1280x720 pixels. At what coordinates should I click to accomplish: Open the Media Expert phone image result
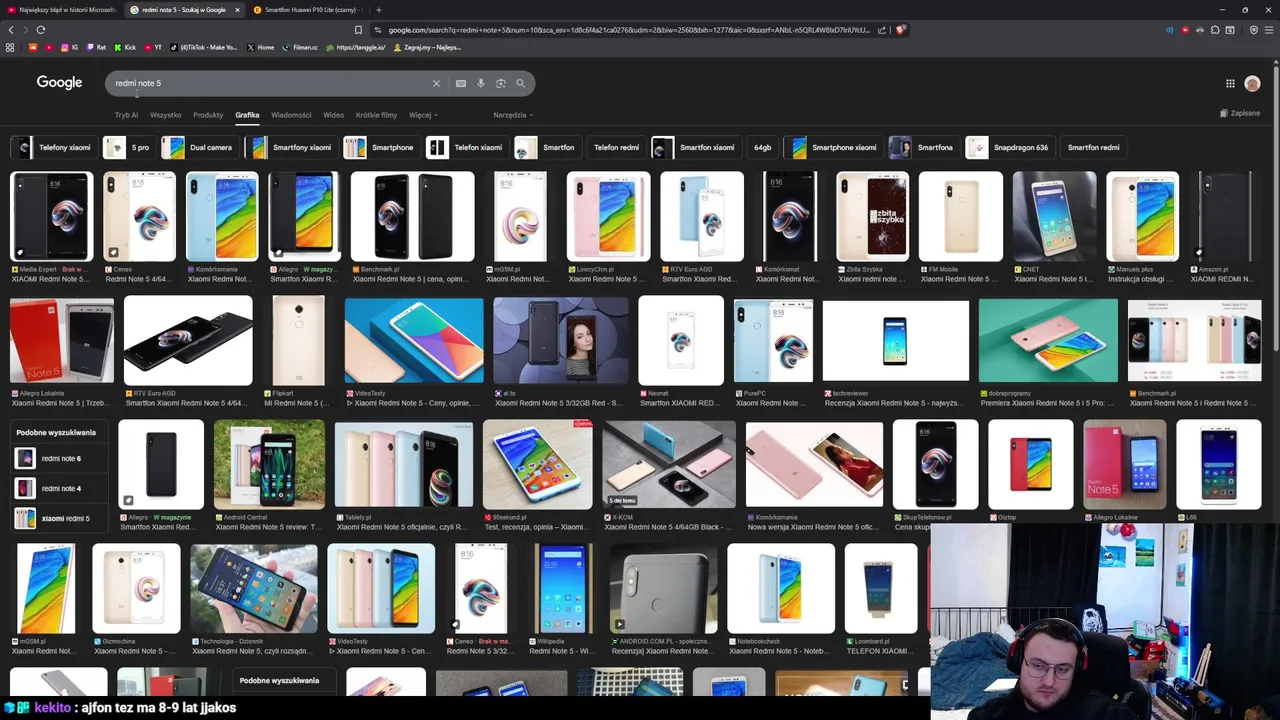tap(51, 216)
